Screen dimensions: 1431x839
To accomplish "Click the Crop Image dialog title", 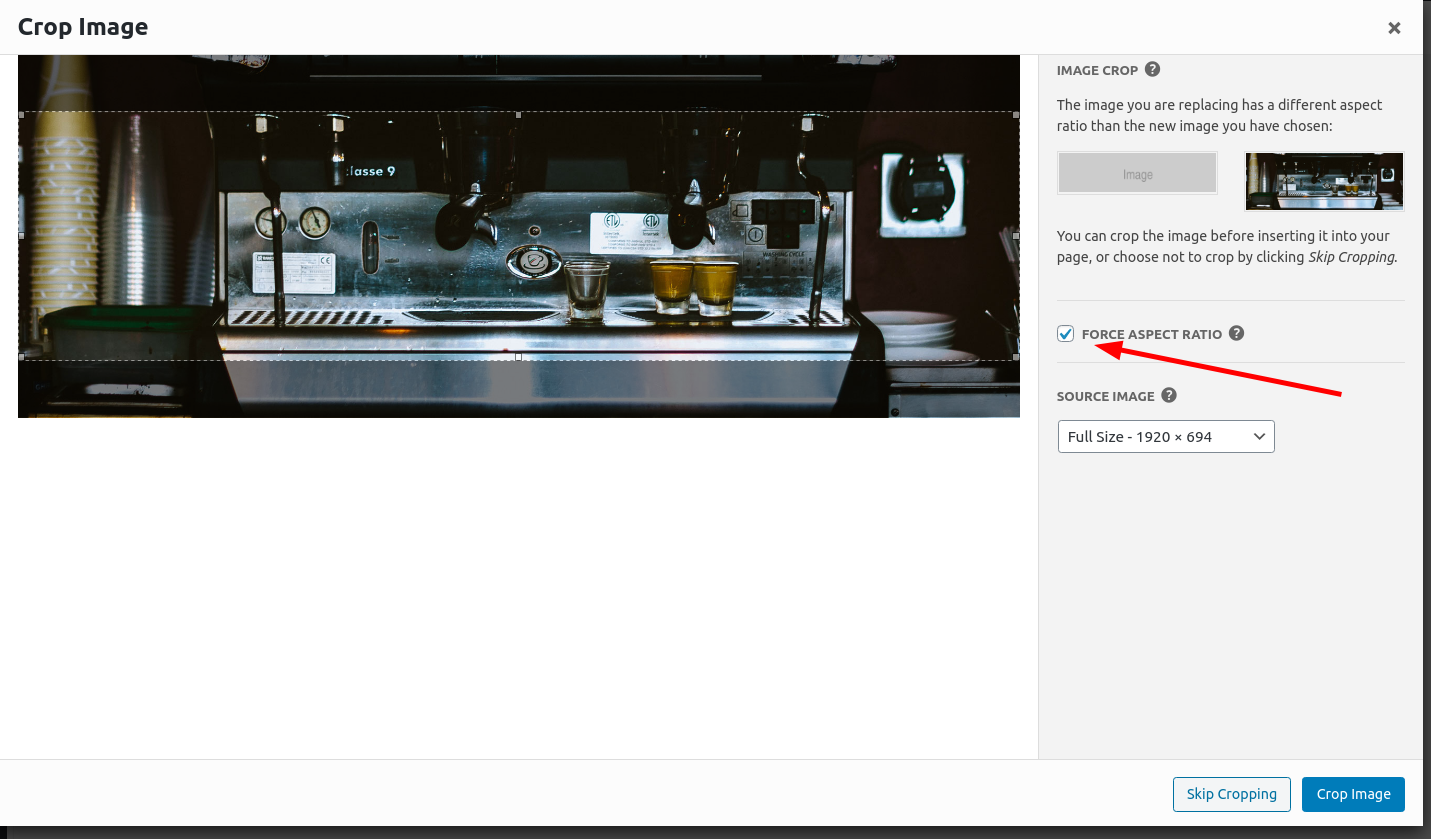I will tap(83, 27).
